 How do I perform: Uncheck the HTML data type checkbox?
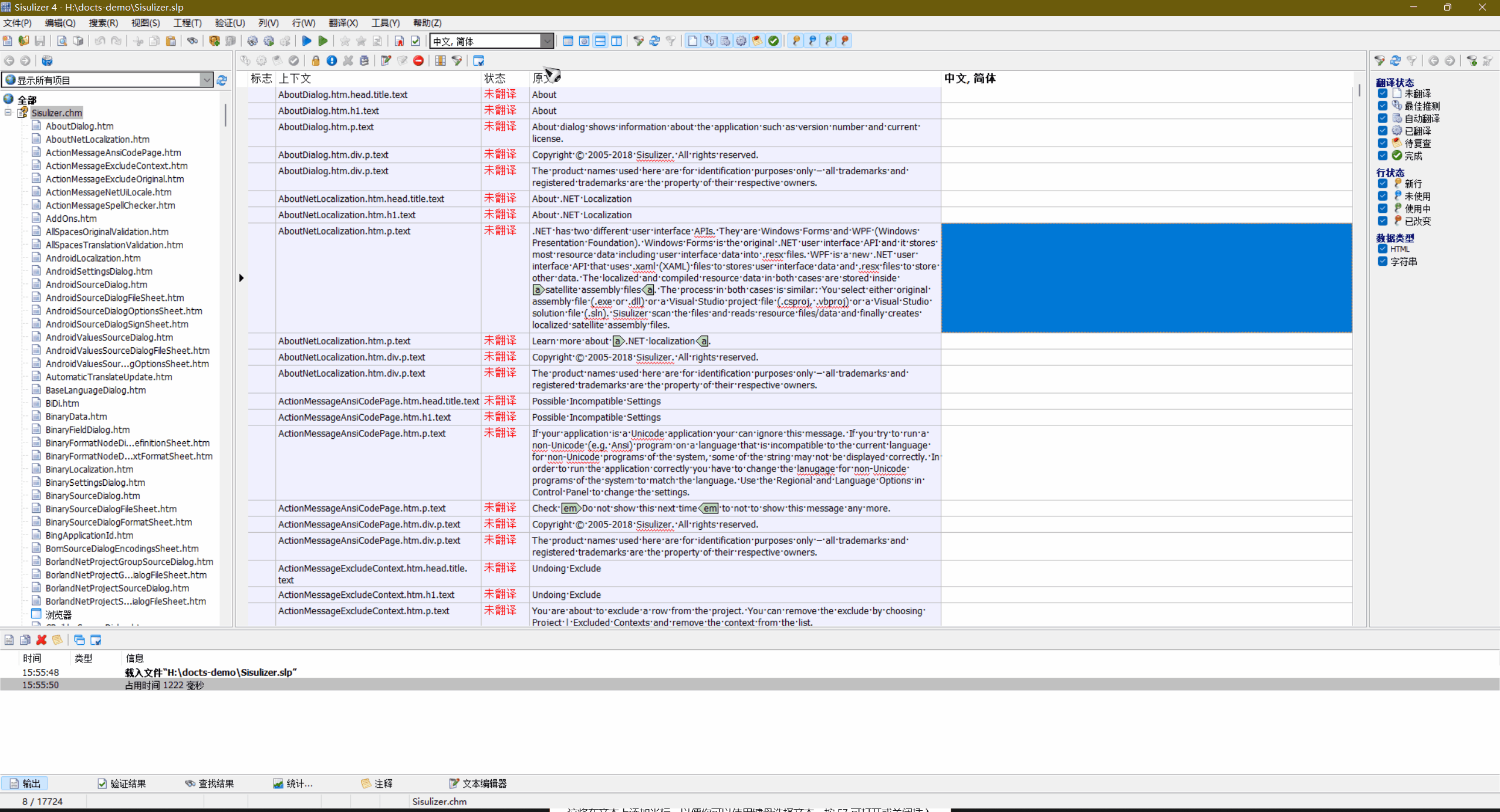pyautogui.click(x=1383, y=249)
